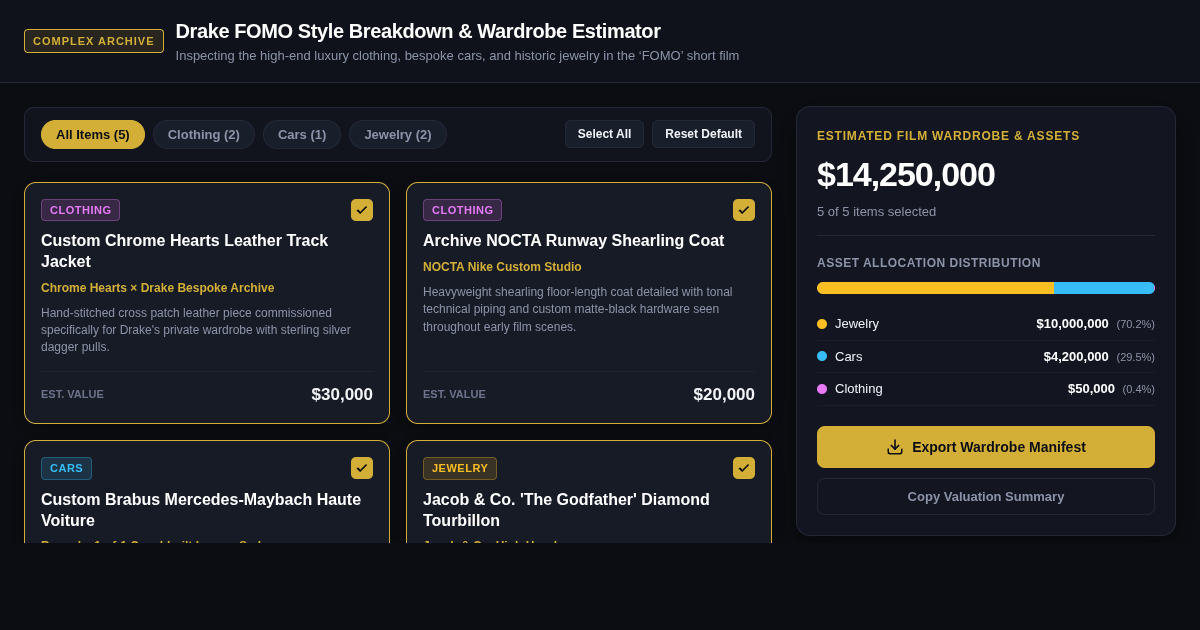Click the heavyweight shearling coat description

point(578,309)
